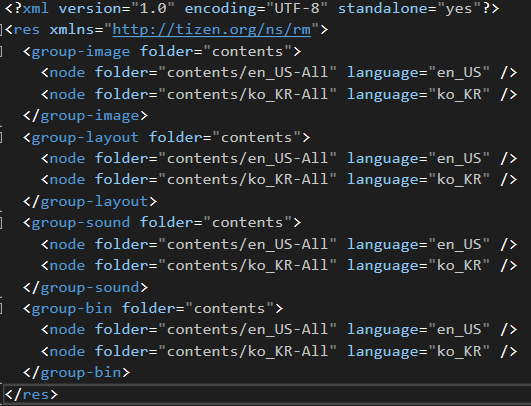Click language "ko_KR" value under group-image
Image resolution: width=531 pixels, height=406 pixels.
[459, 94]
